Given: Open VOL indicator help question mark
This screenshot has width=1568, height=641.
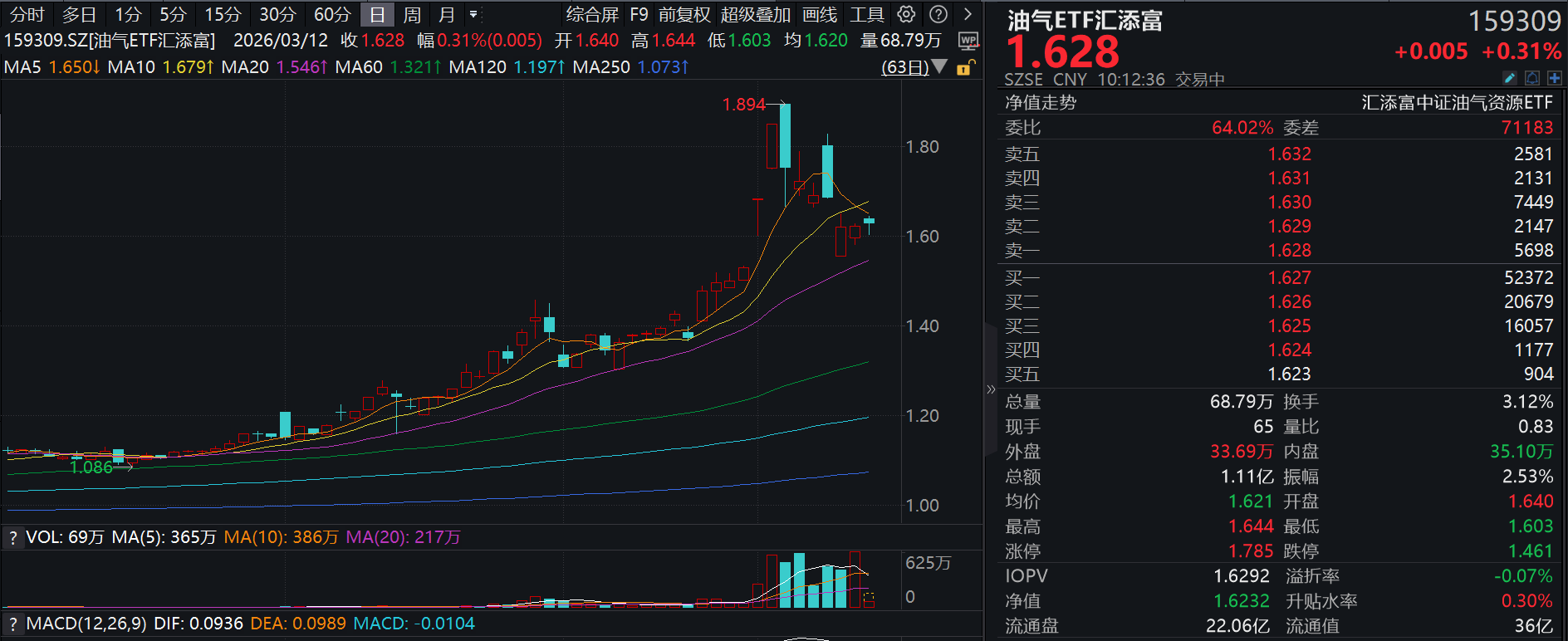Looking at the screenshot, I should (x=12, y=538).
